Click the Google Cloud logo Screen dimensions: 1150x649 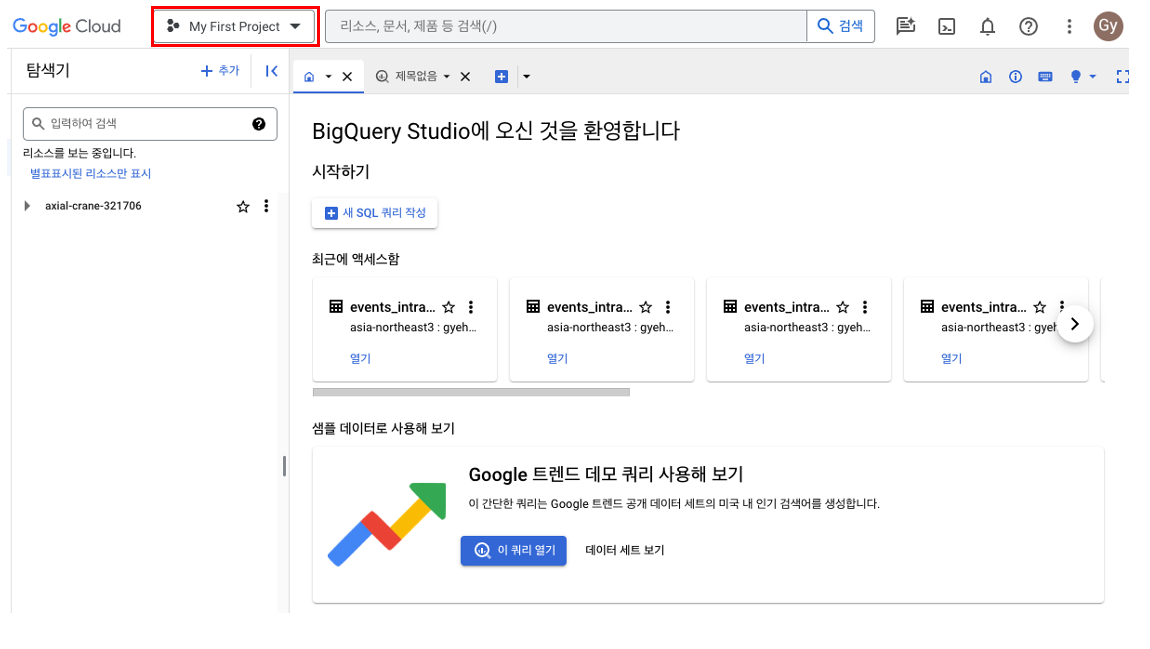tap(67, 26)
